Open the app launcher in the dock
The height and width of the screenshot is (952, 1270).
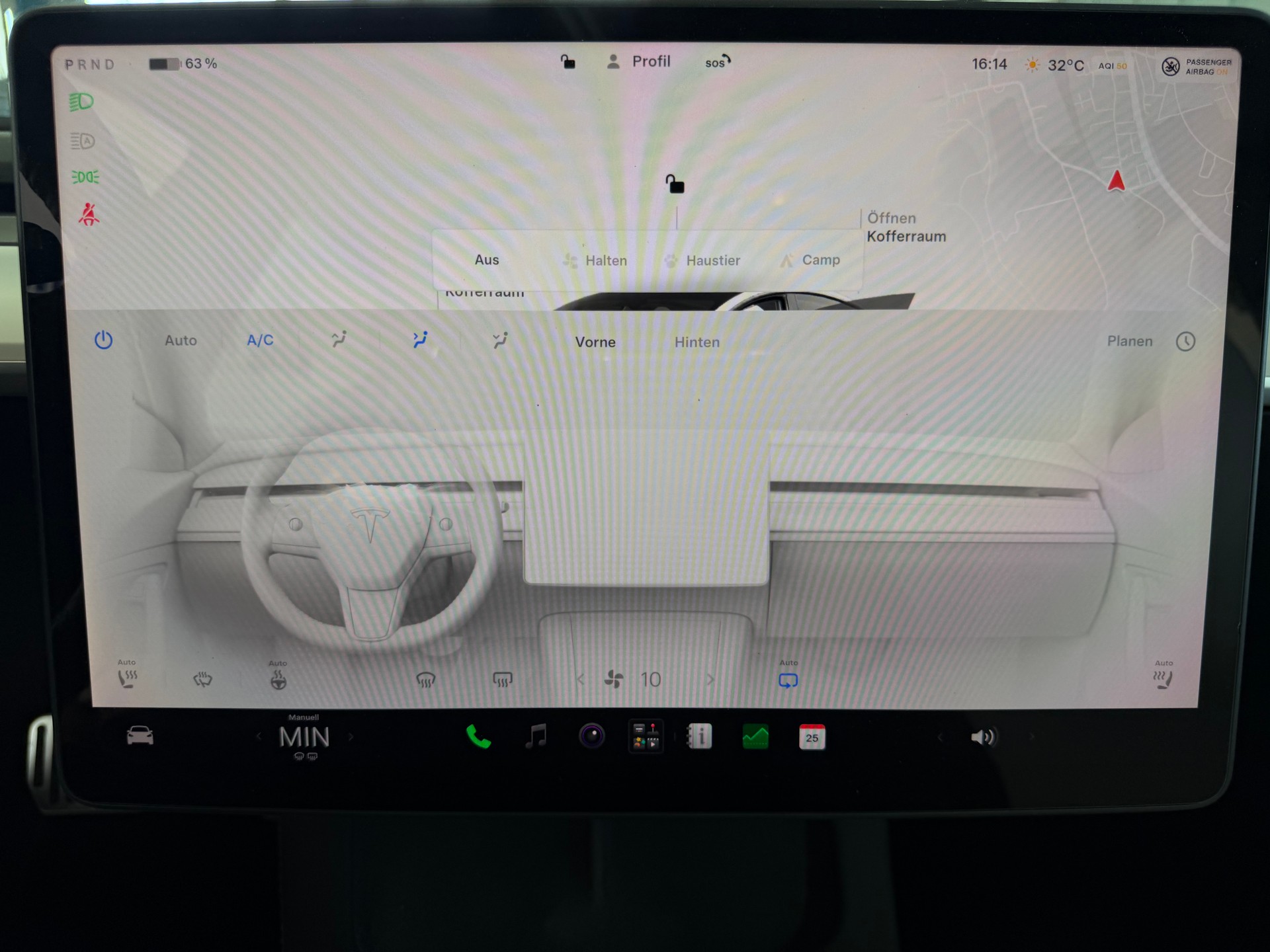click(646, 736)
